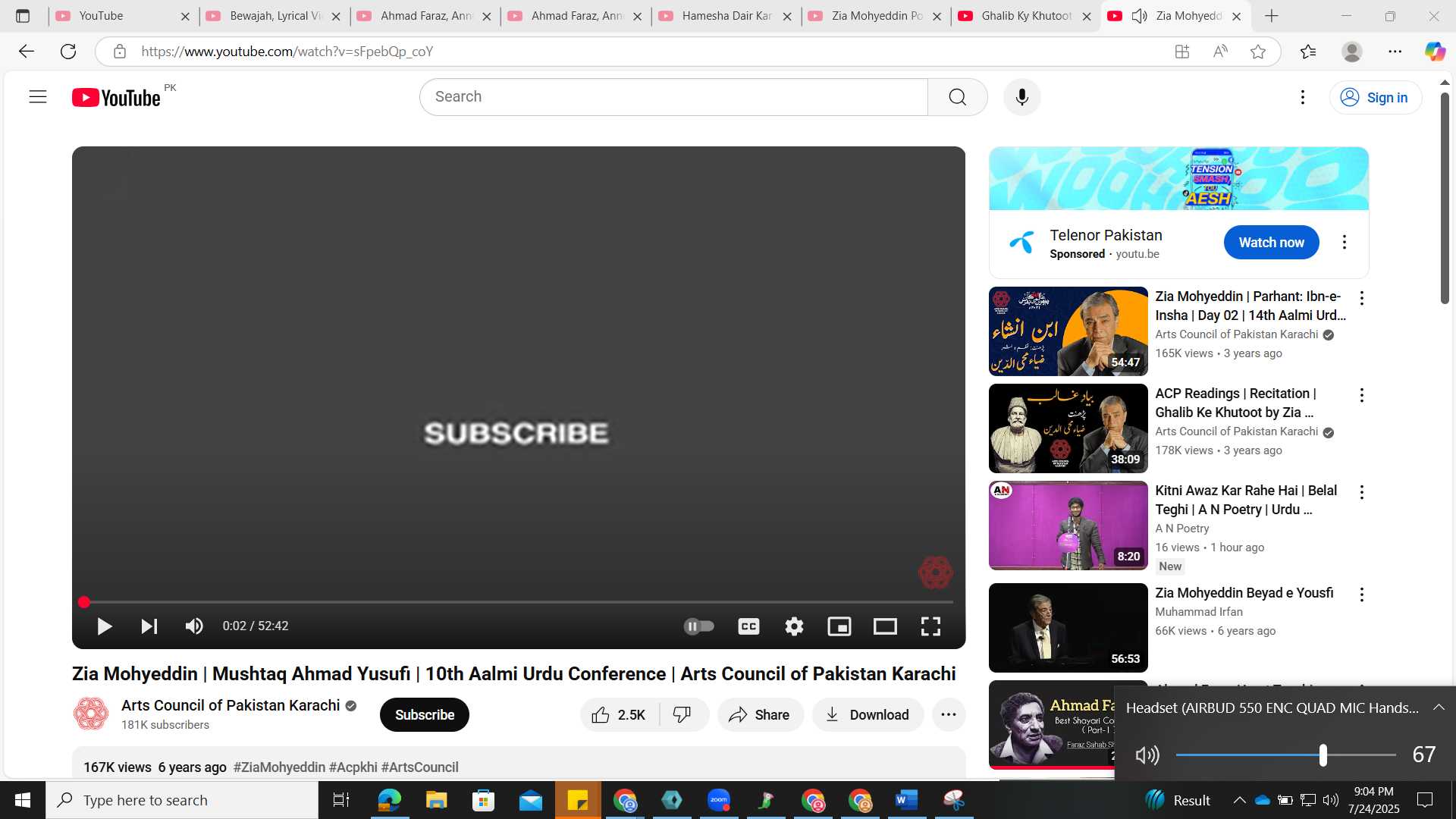Open options for Beyad e Yousfi video
Viewport: 1456px width, 819px height.
tap(1362, 595)
